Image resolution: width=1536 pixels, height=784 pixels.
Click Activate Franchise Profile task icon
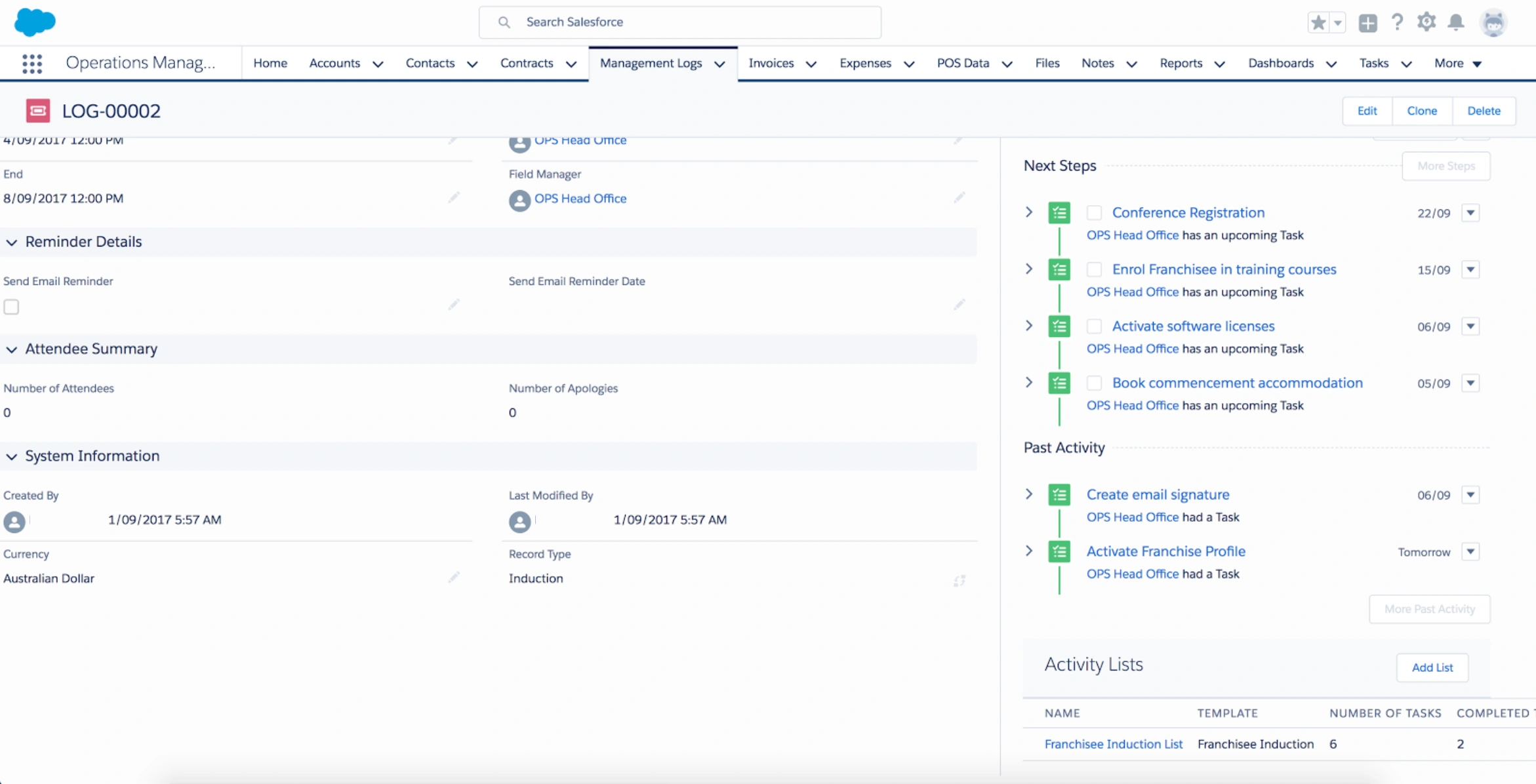coord(1059,551)
